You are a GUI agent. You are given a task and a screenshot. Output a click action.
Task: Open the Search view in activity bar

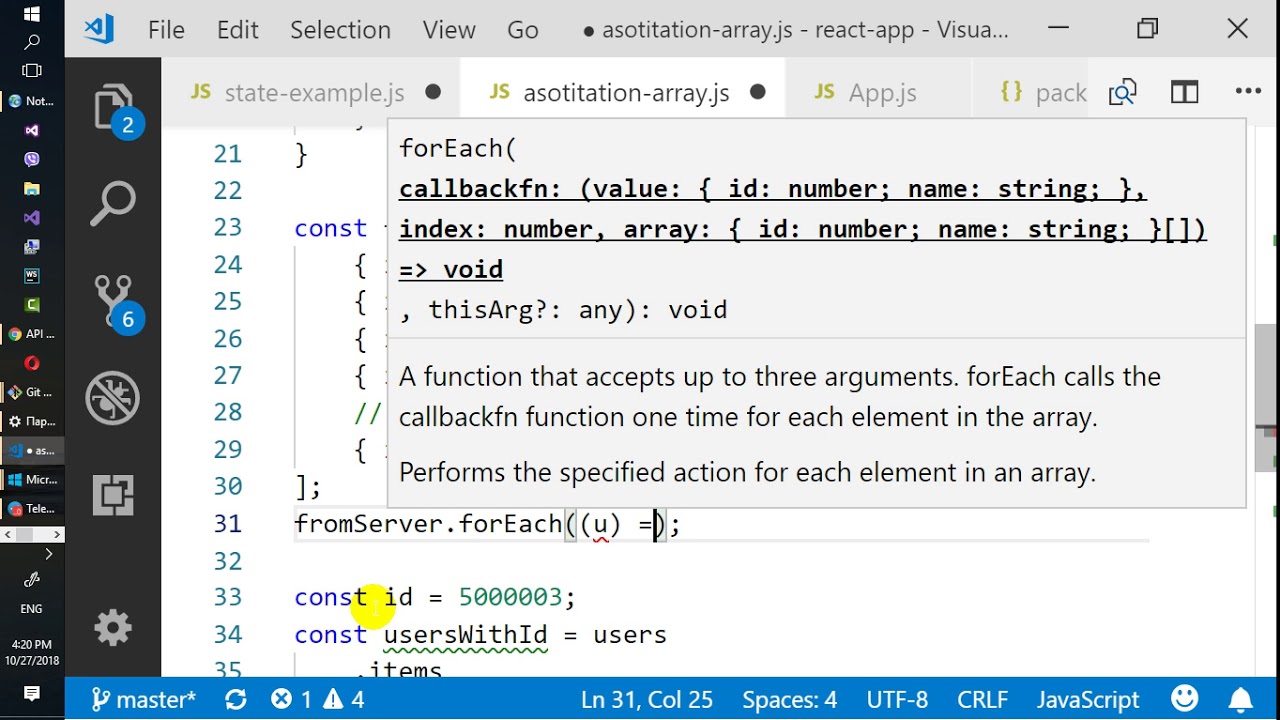pyautogui.click(x=113, y=204)
